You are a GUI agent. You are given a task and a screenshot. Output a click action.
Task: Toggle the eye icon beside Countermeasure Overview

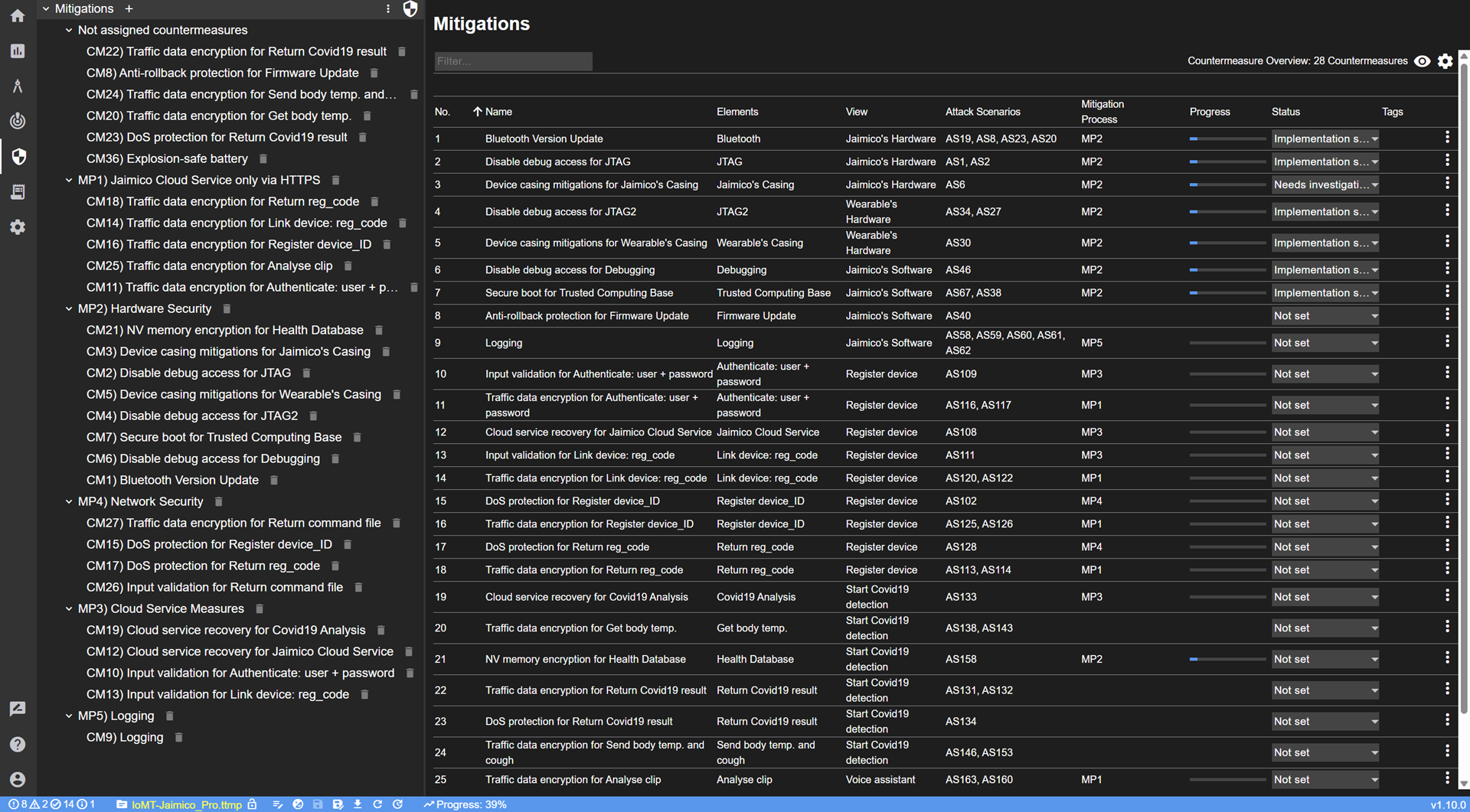(x=1423, y=60)
